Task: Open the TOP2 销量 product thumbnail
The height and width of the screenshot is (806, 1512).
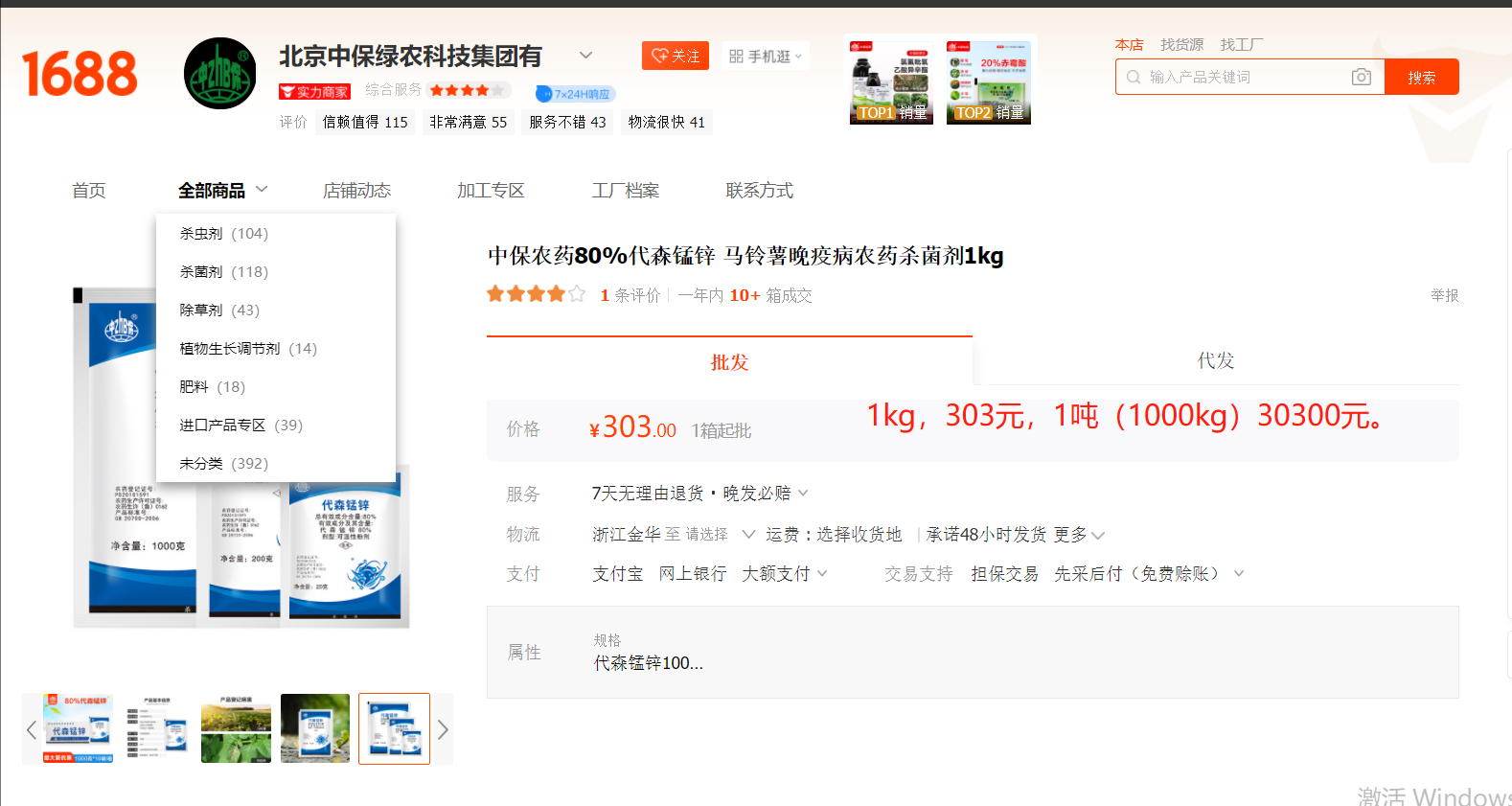Action: click(988, 81)
